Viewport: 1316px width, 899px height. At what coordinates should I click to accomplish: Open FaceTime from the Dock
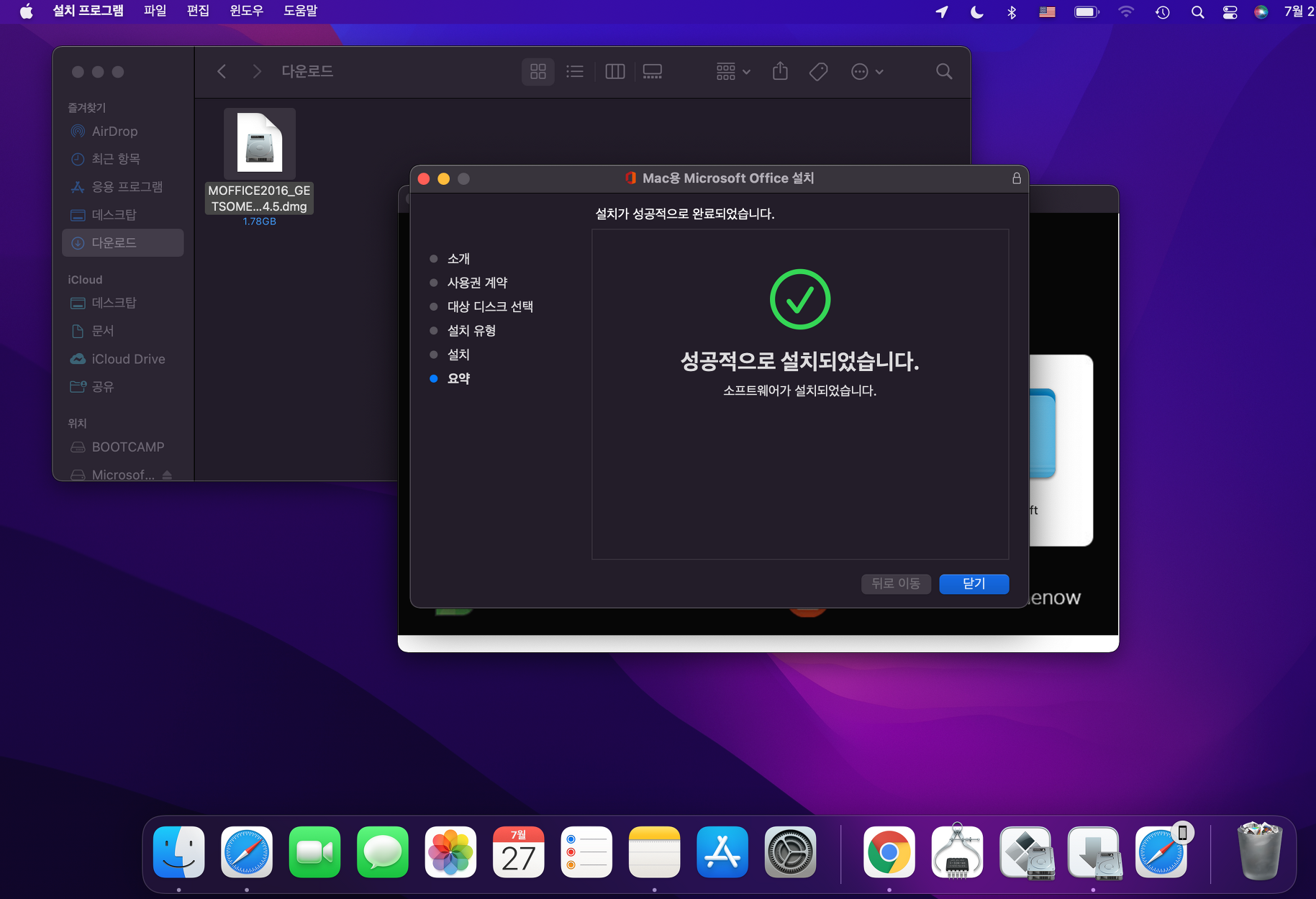click(314, 852)
